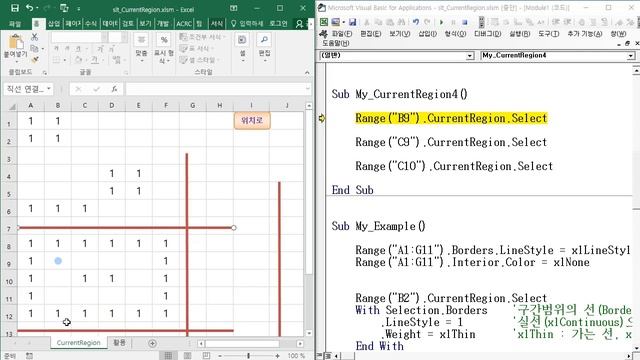
Task: Click the VBA Find binoculars icon
Action: pos(401,22)
